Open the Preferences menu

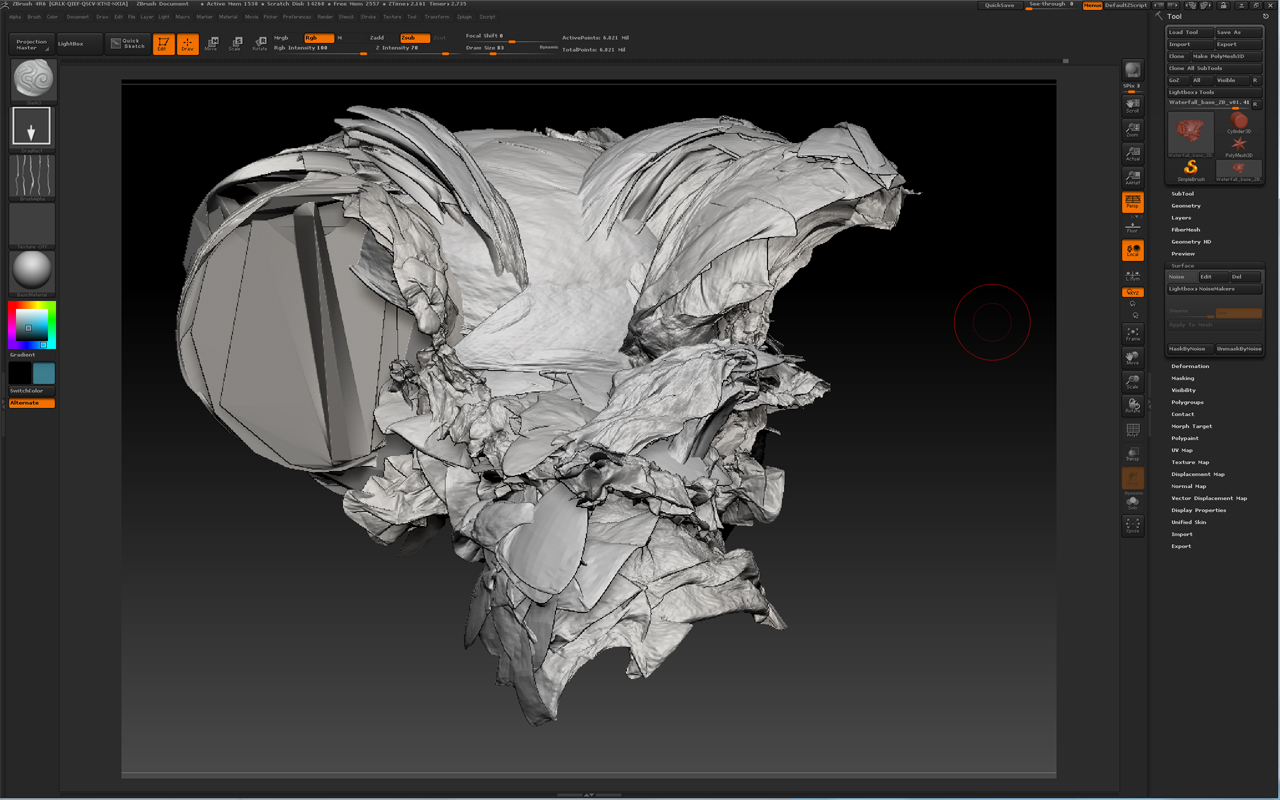click(297, 17)
